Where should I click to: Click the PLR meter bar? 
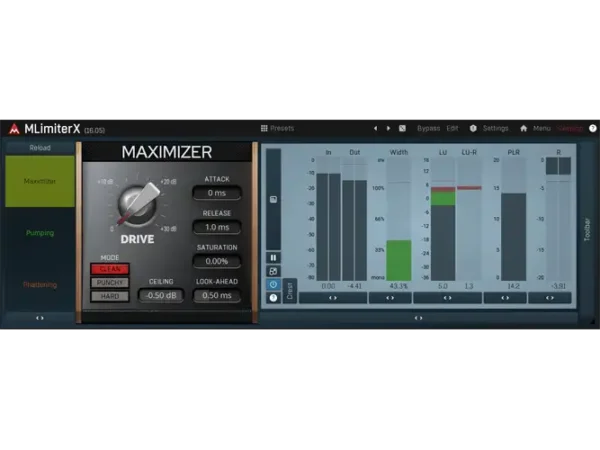pyautogui.click(x=514, y=237)
